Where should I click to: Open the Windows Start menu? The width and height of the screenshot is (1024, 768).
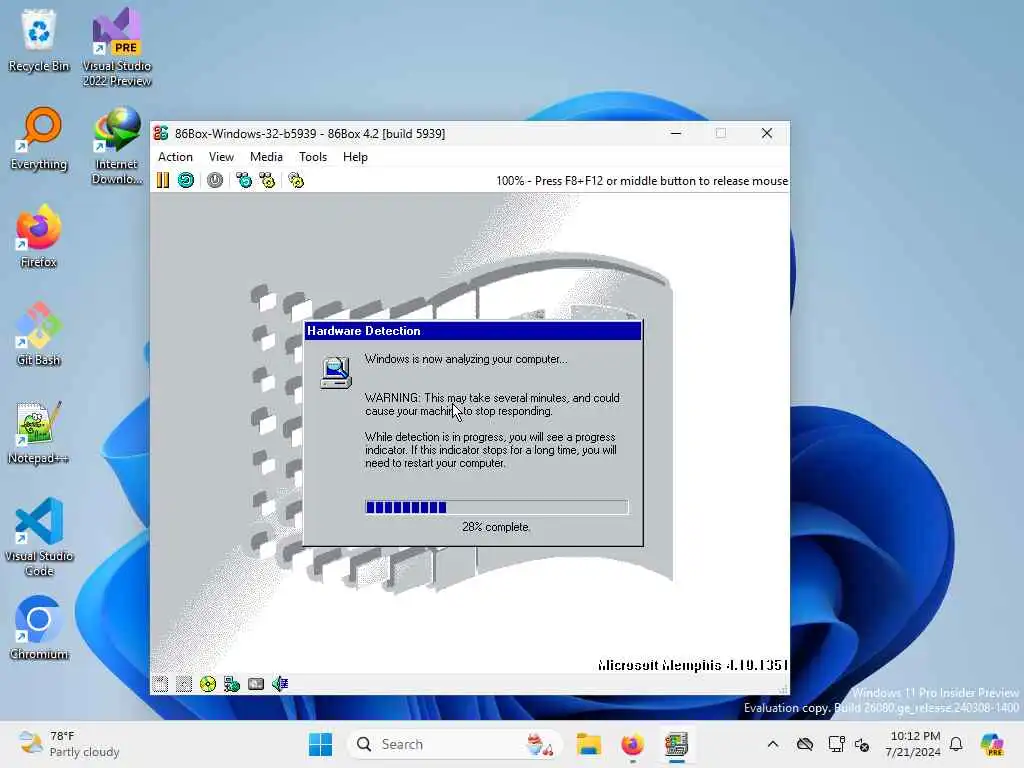(320, 744)
